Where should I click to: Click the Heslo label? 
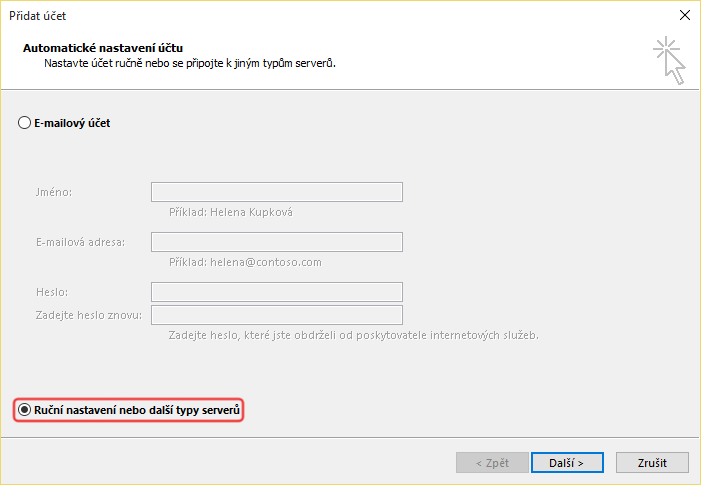(x=51, y=292)
